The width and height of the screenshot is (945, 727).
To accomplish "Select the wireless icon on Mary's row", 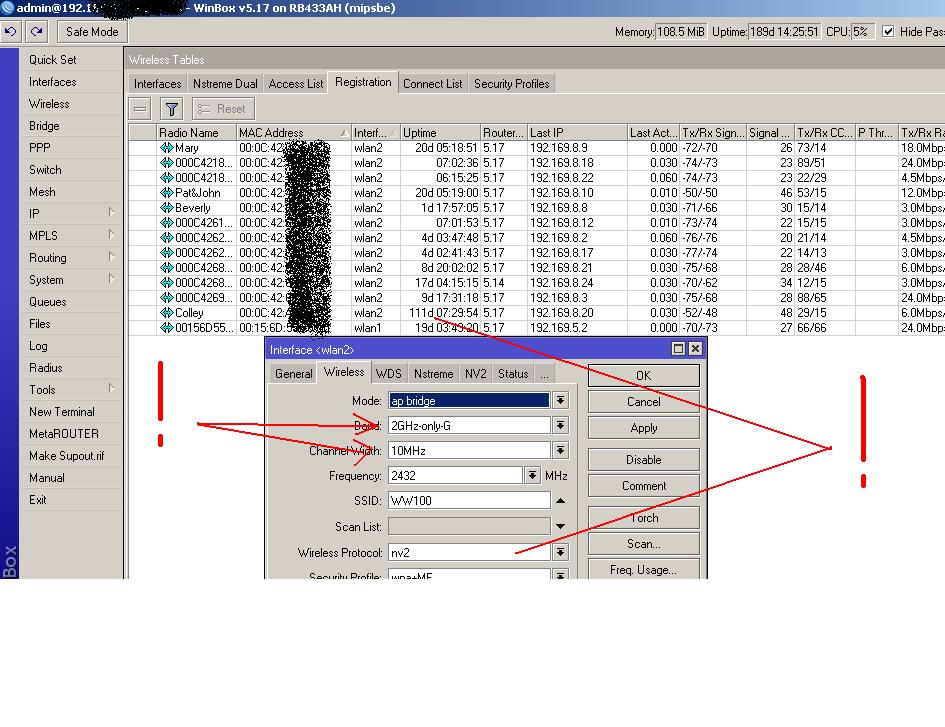I will (166, 148).
